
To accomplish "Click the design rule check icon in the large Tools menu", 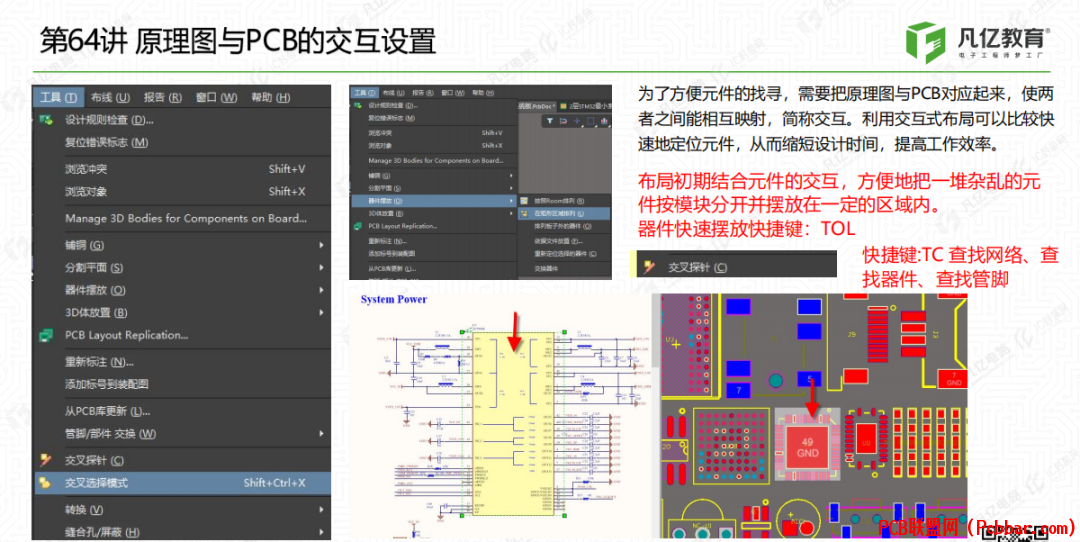I will [46, 120].
